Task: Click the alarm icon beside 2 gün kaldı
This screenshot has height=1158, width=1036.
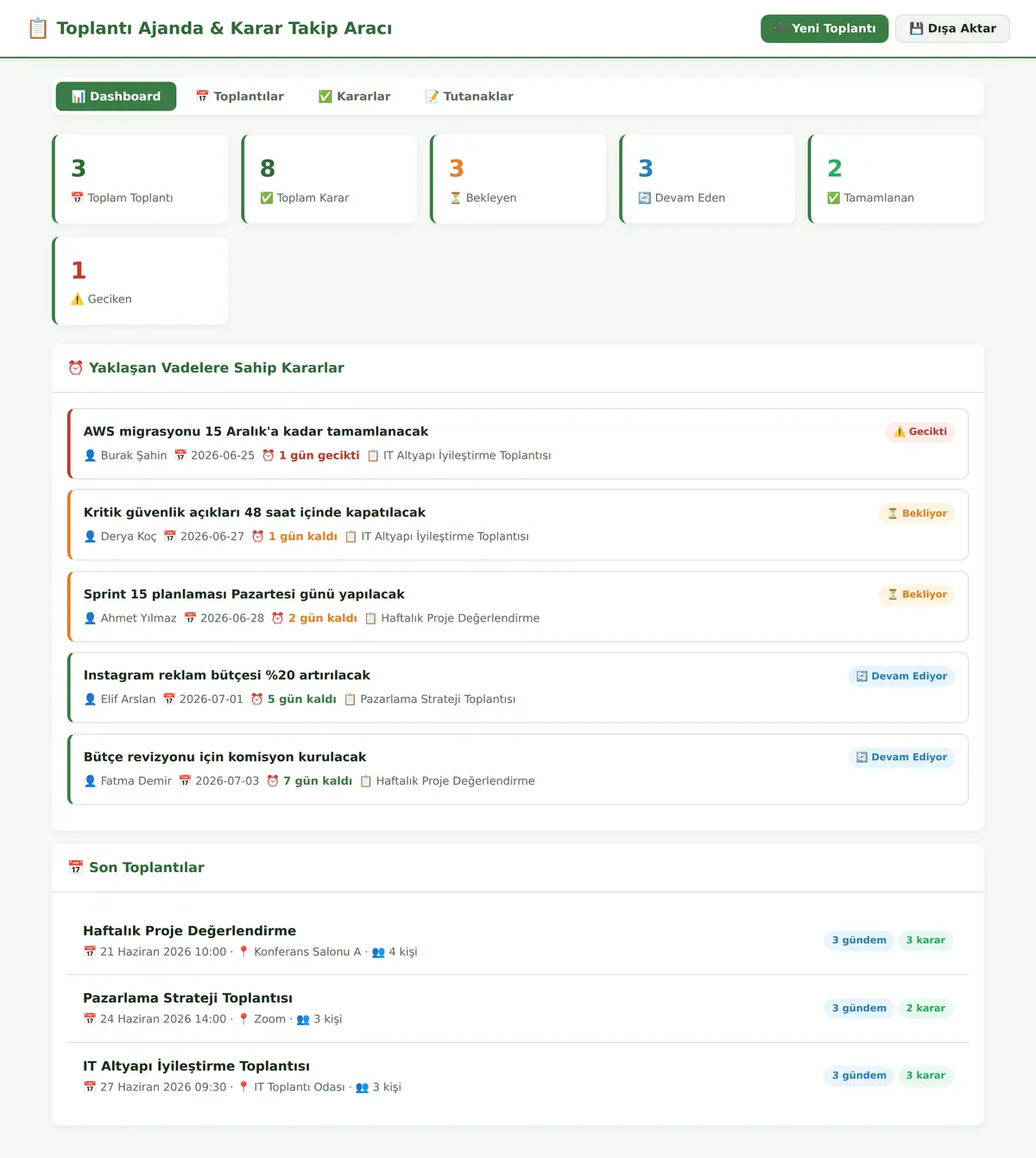Action: (x=278, y=618)
